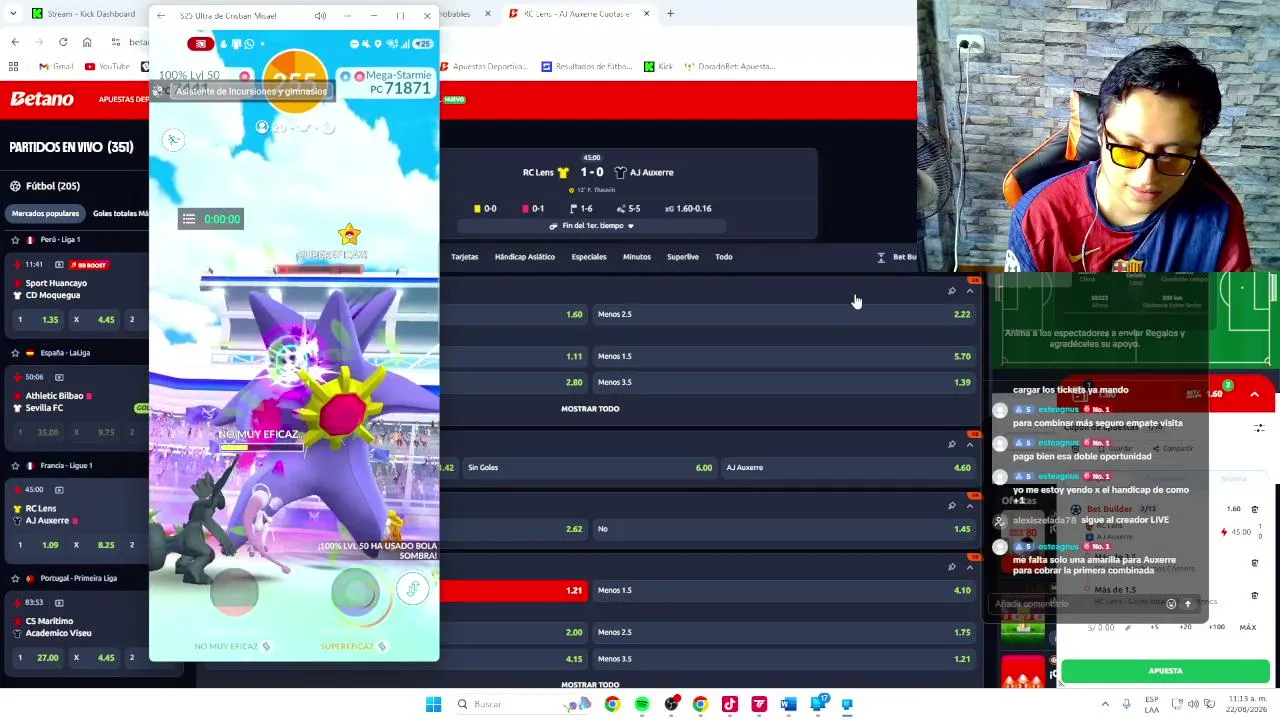Image resolution: width=1280 pixels, height=720 pixels.
Task: Go back in the phone mirror window
Action: 161,16
